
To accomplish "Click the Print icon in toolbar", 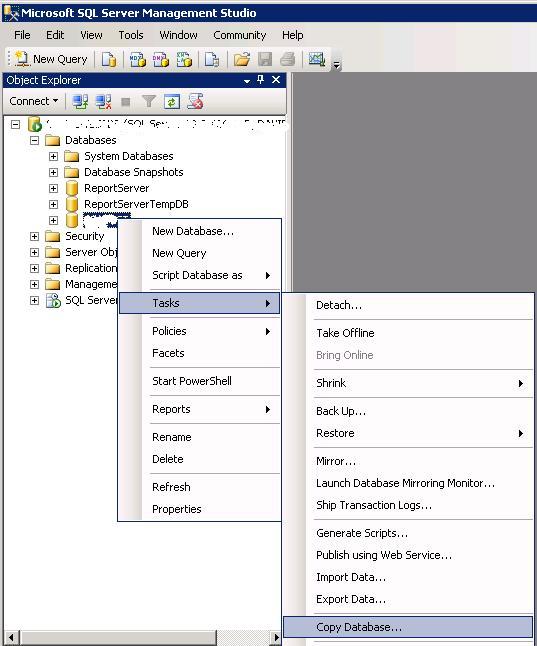I will click(288, 59).
